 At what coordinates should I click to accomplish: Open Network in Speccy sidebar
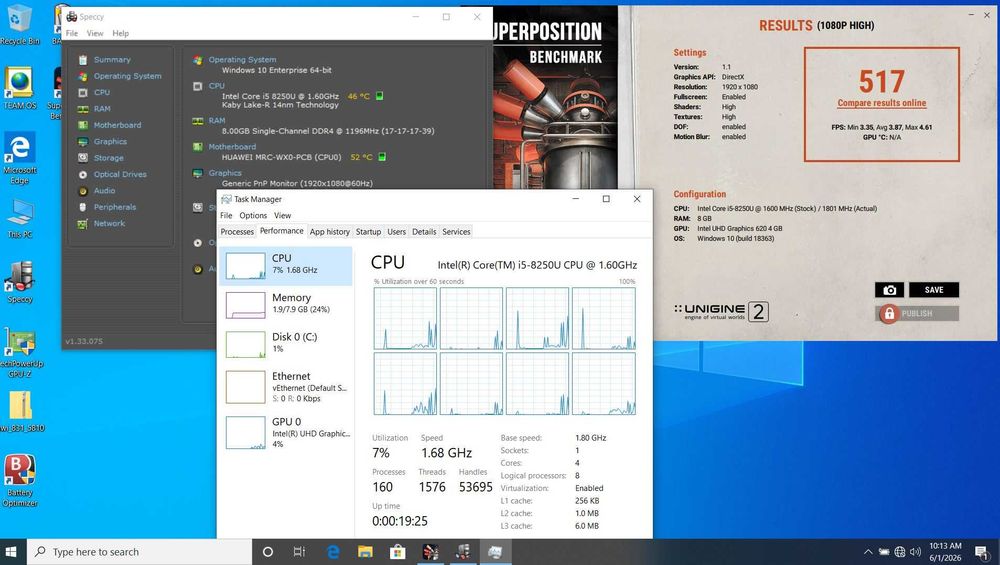tap(109, 223)
